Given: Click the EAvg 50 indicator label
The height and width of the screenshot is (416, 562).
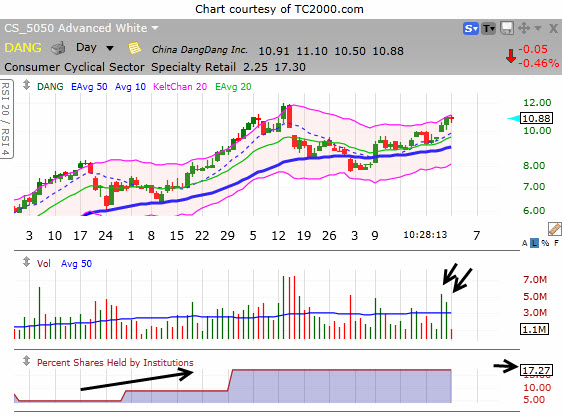Looking at the screenshot, I should click(x=89, y=87).
